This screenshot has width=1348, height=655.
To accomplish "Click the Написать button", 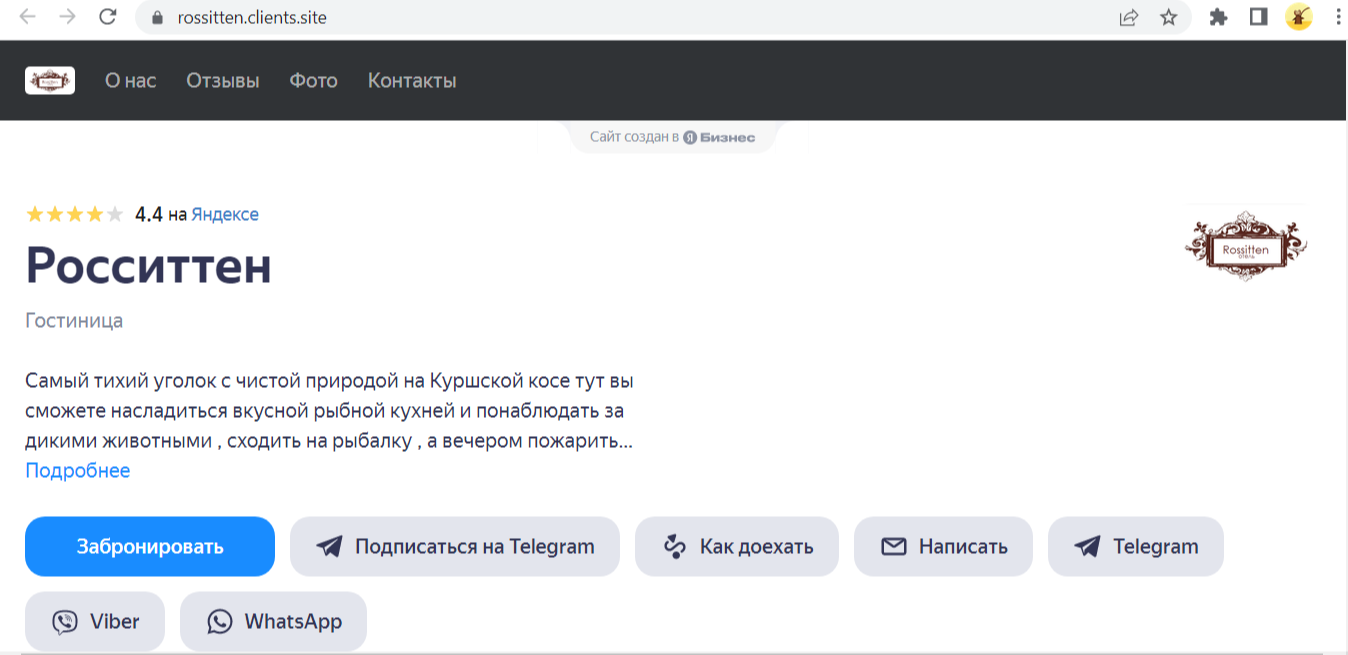I will click(x=943, y=546).
